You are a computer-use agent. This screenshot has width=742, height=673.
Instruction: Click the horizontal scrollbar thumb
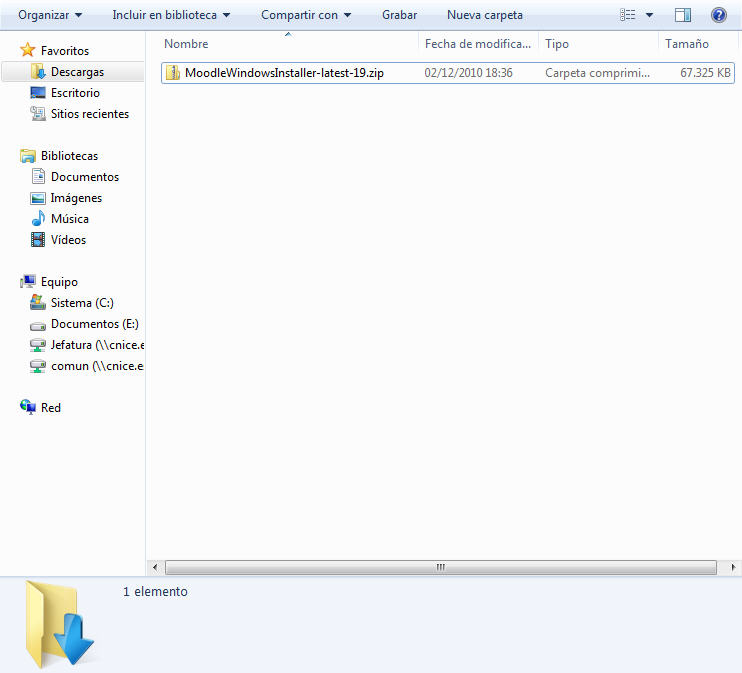440,567
